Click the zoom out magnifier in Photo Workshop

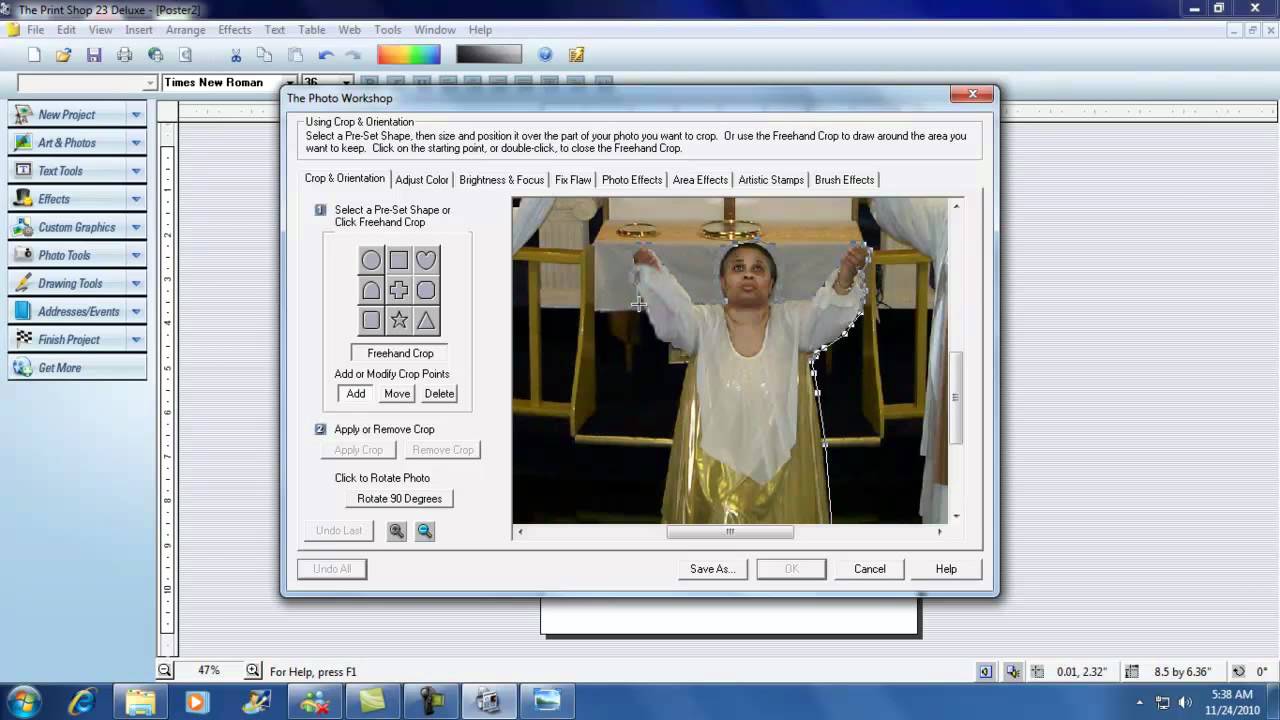(425, 531)
